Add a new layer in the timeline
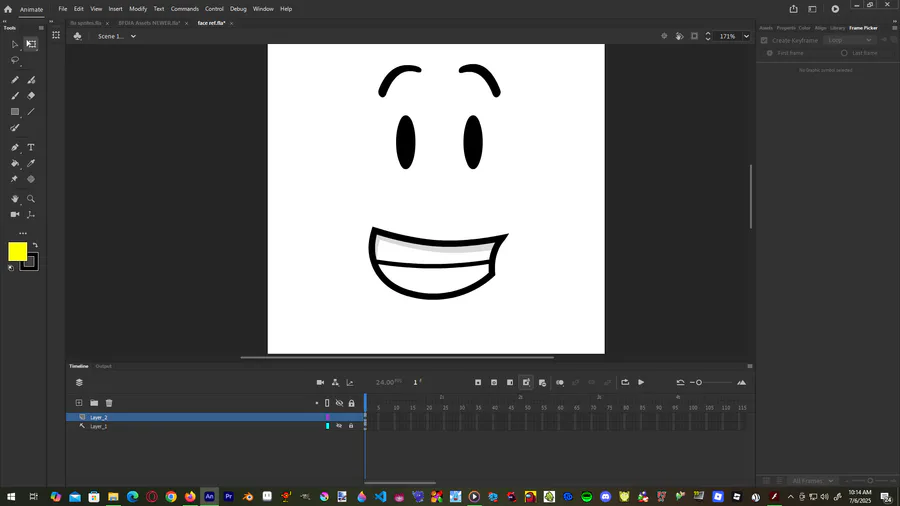Viewport: 900px width, 506px height. click(x=79, y=403)
